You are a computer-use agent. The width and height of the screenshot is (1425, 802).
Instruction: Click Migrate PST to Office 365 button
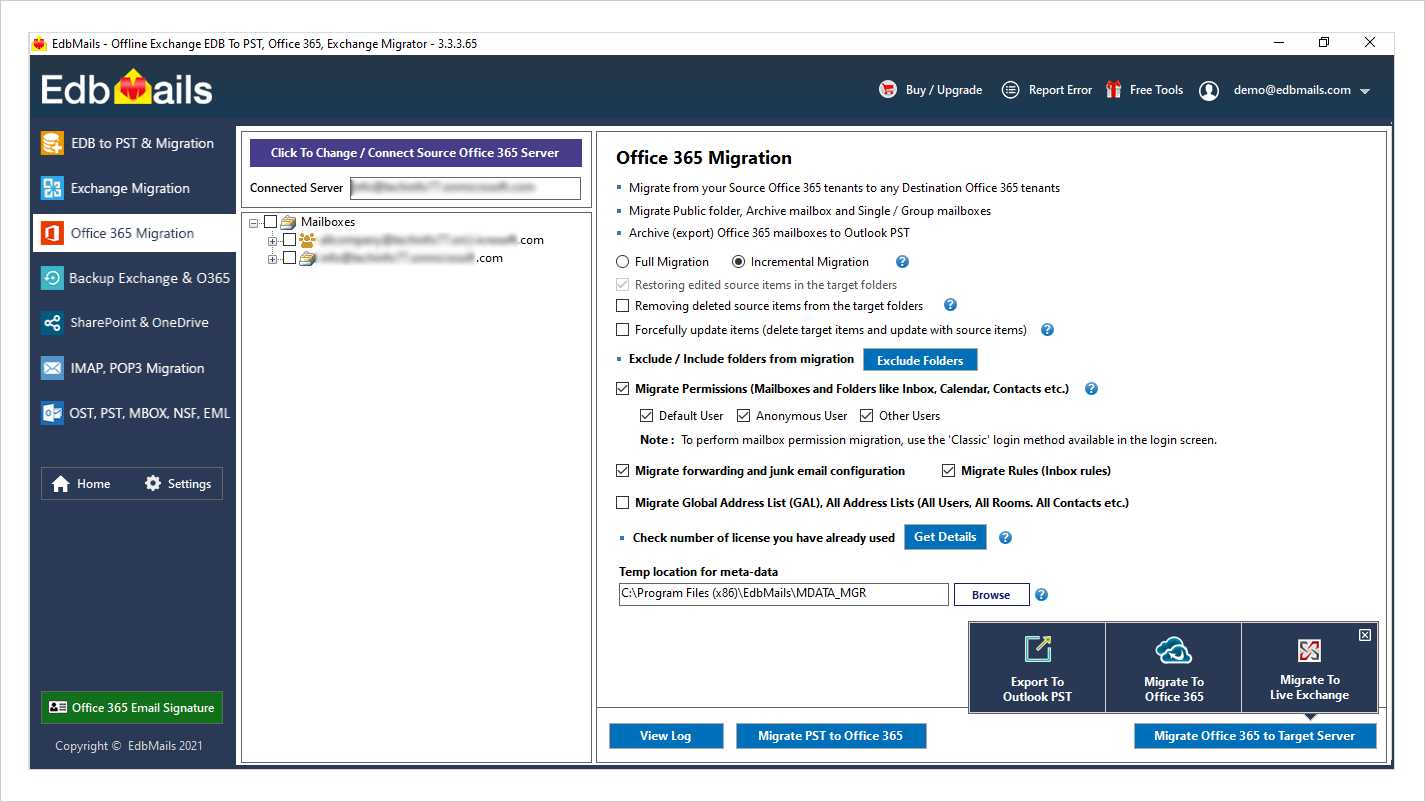[831, 736]
